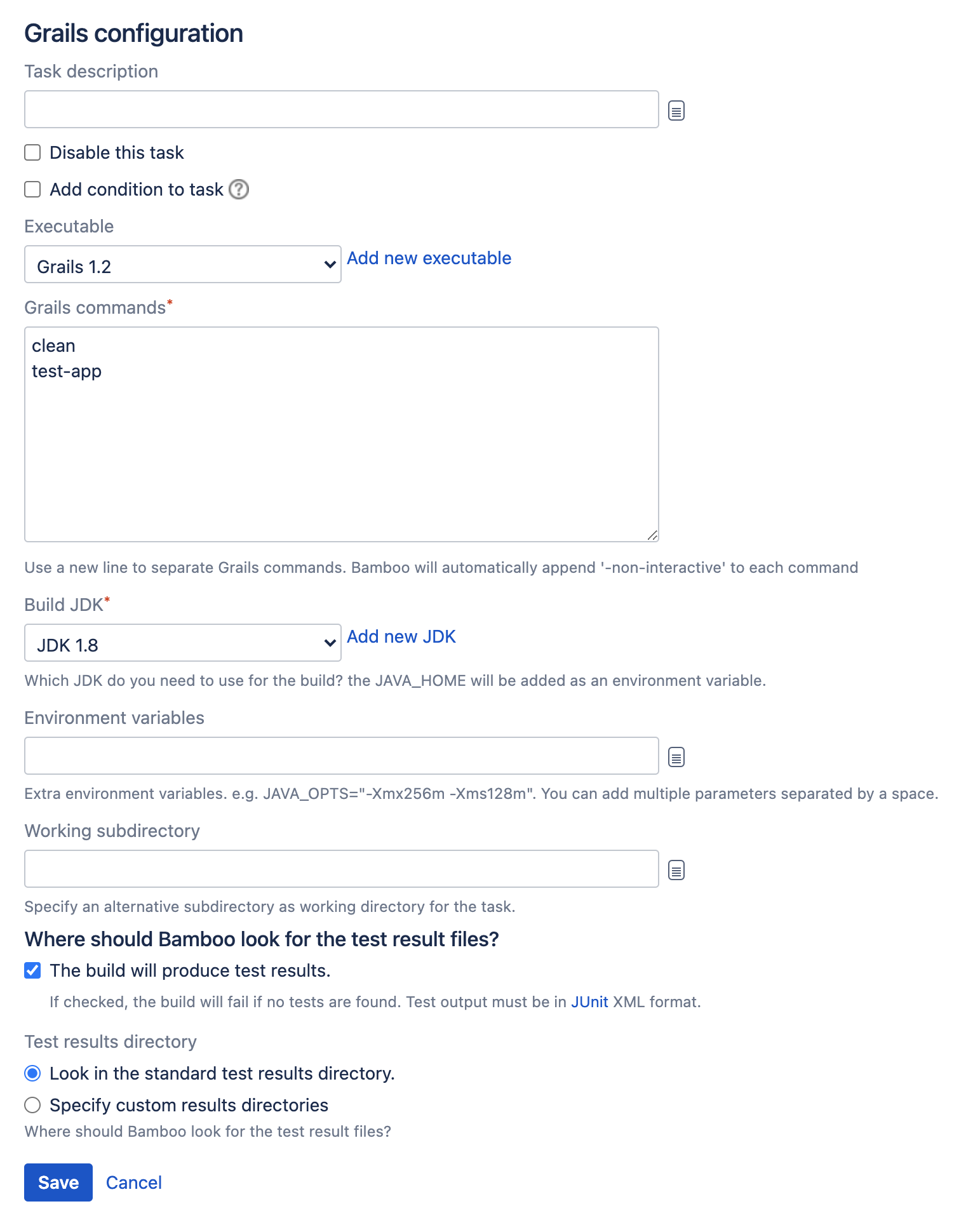Focus the Environment variables input

click(x=341, y=756)
